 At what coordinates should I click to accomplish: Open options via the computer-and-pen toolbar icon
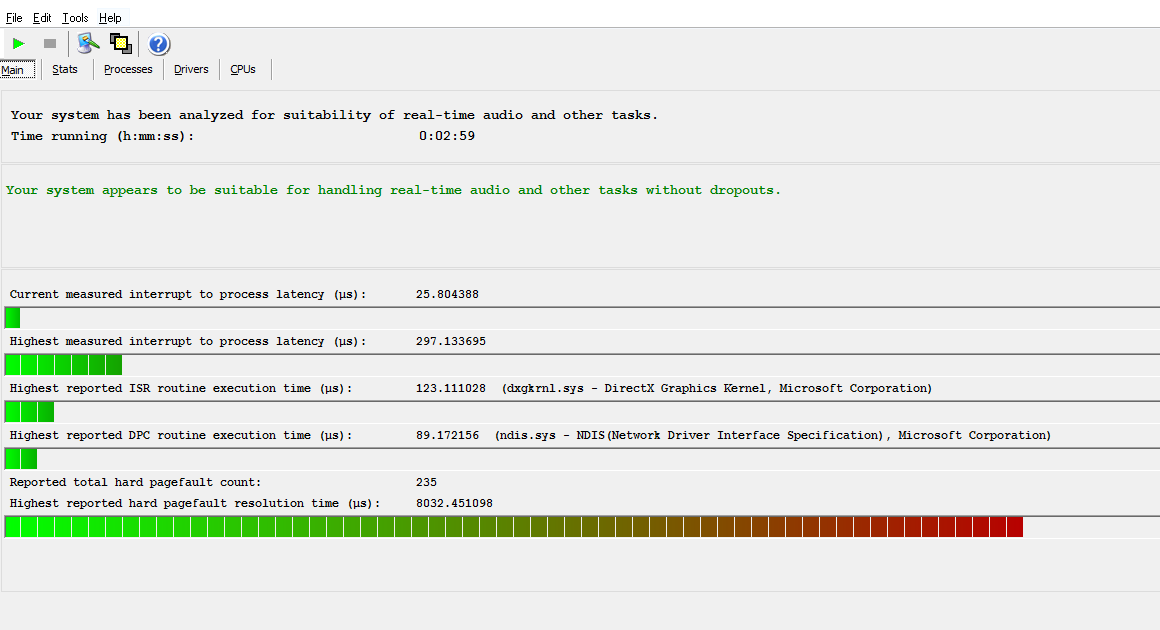click(89, 43)
